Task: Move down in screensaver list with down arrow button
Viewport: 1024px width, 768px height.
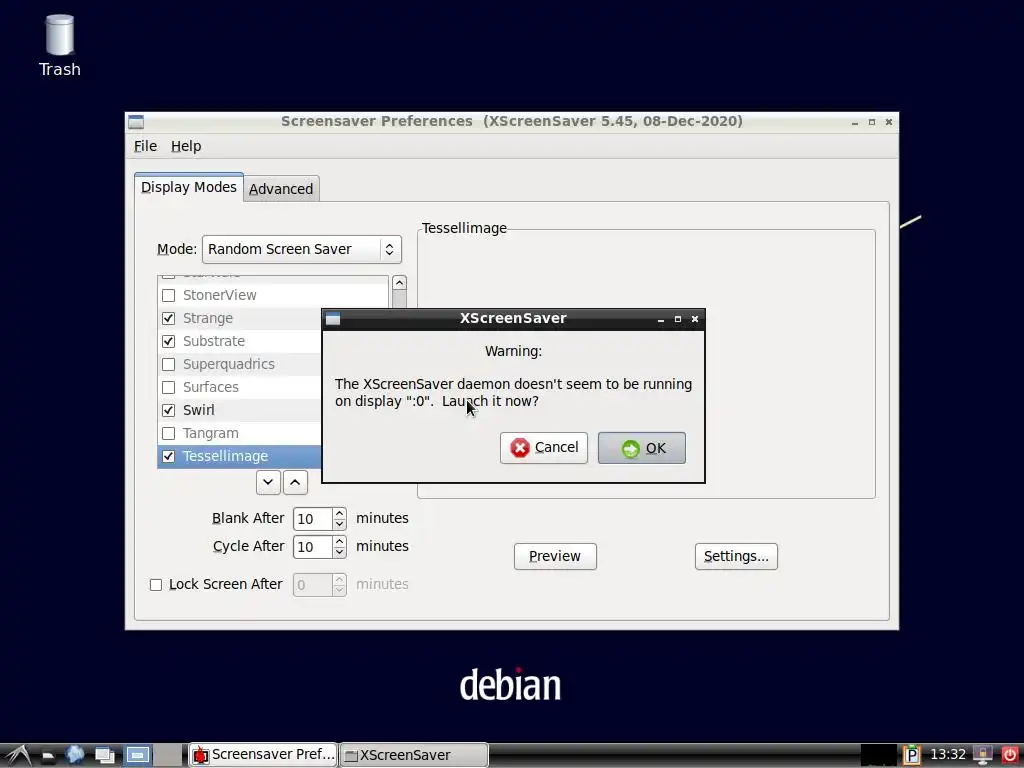Action: point(268,483)
